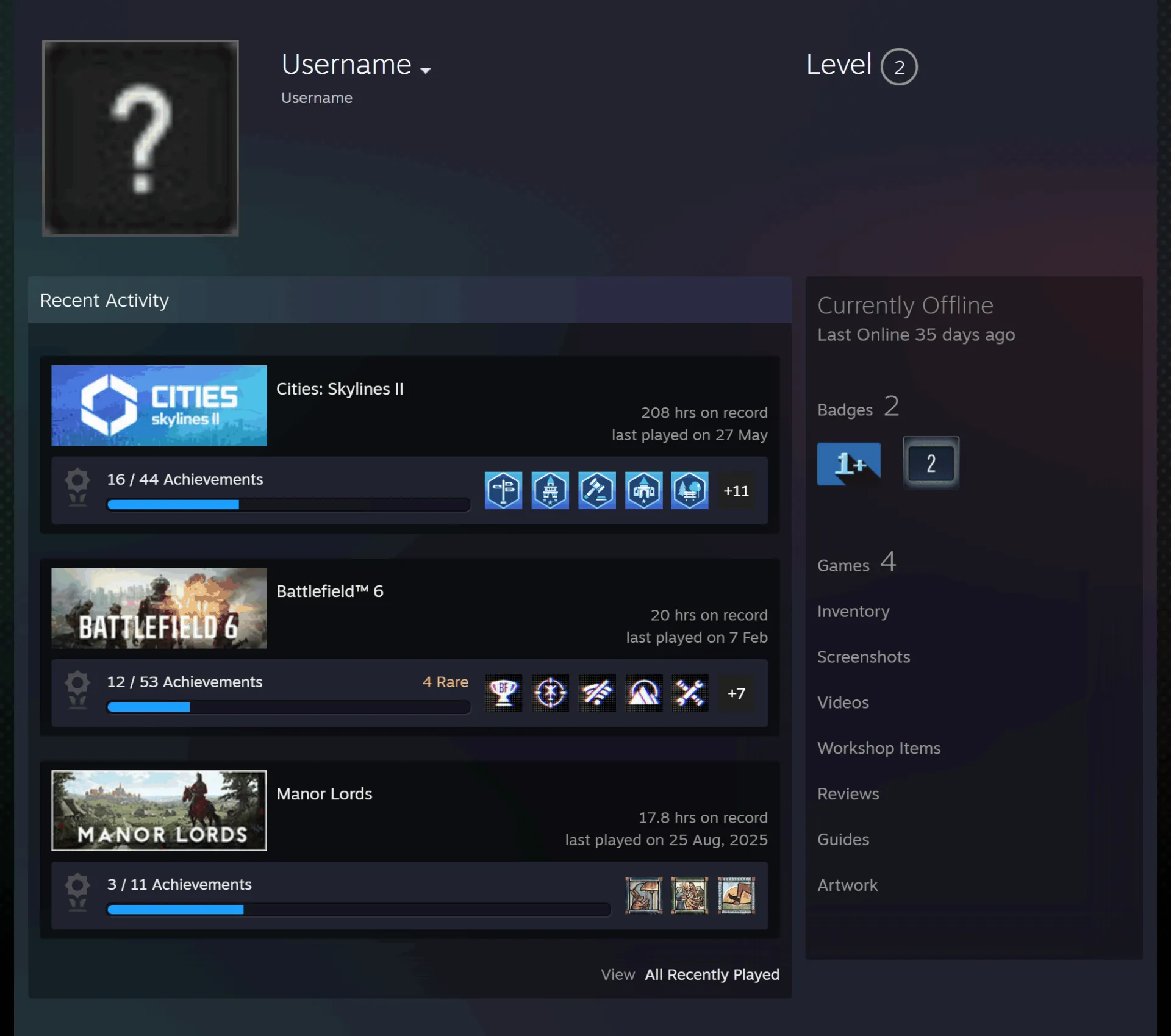Image resolution: width=1171 pixels, height=1036 pixels.
Task: Open the Games 4 link
Action: [856, 562]
